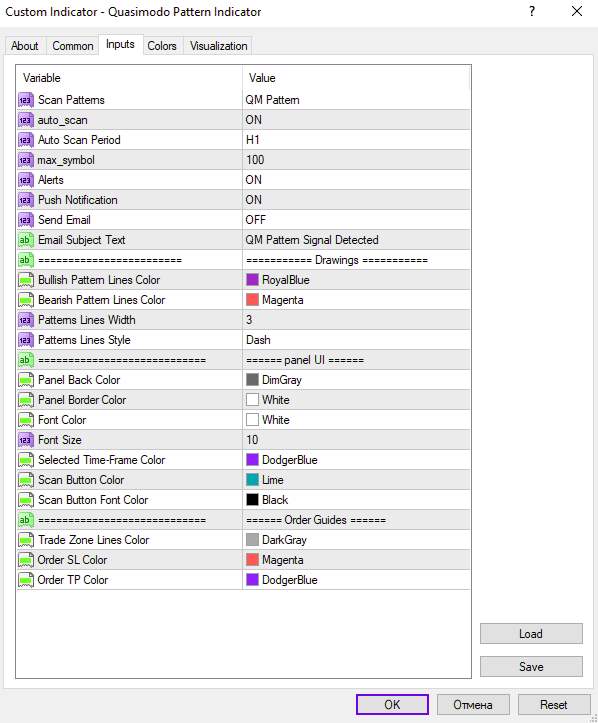Click the integer icon beside Font Size
Image resolution: width=598 pixels, height=723 pixels.
pos(26,440)
